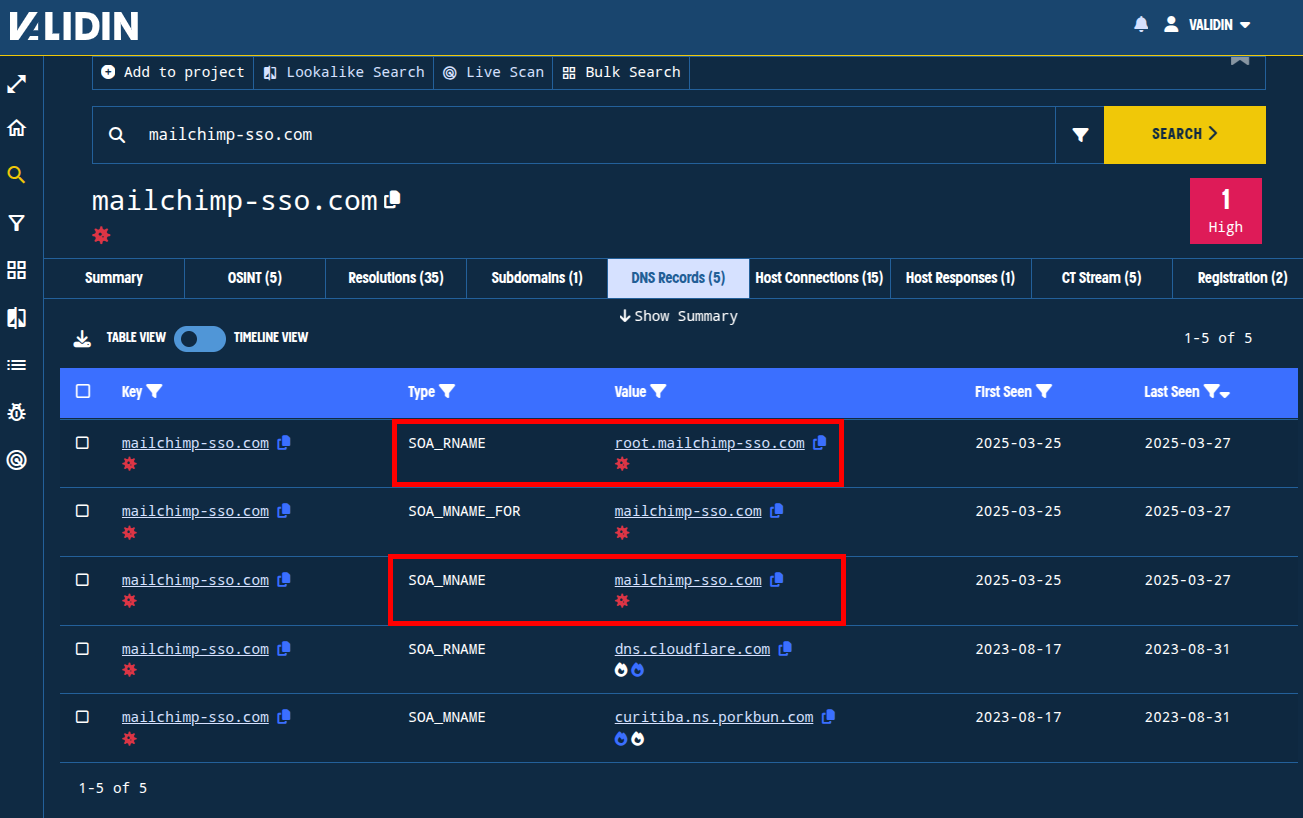Open search filter funnel beside Search button

tap(1080, 135)
